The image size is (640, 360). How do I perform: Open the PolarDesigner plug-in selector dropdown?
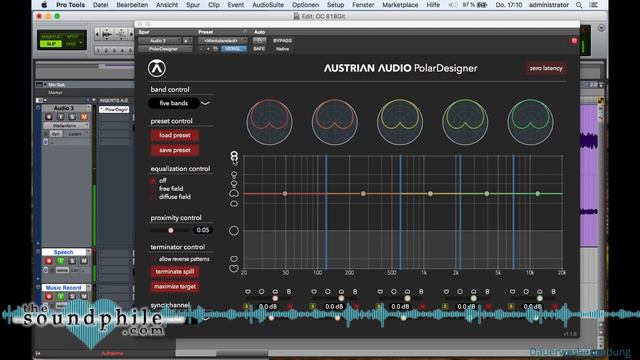click(165, 49)
